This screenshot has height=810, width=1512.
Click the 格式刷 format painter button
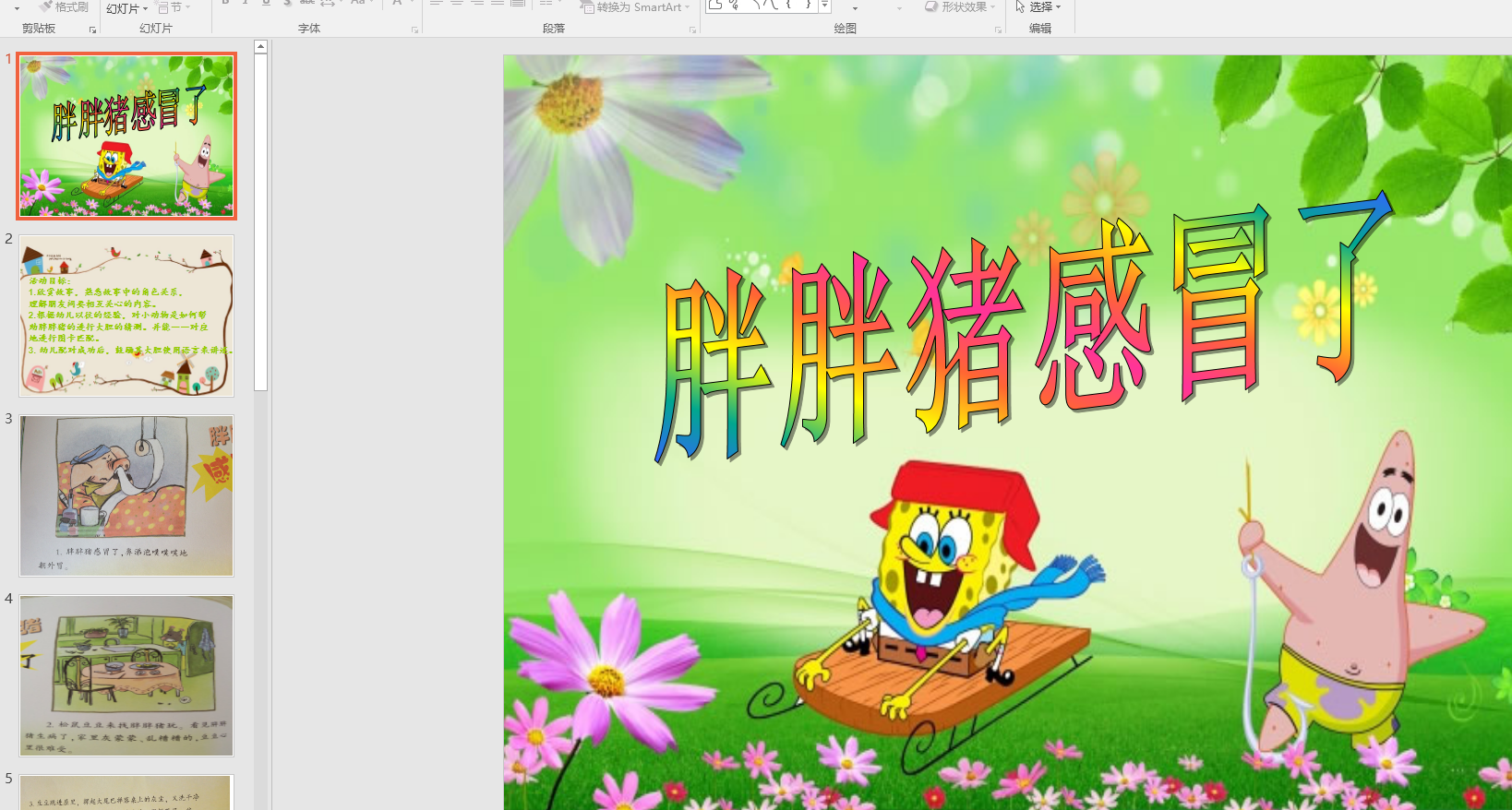coord(65,6)
